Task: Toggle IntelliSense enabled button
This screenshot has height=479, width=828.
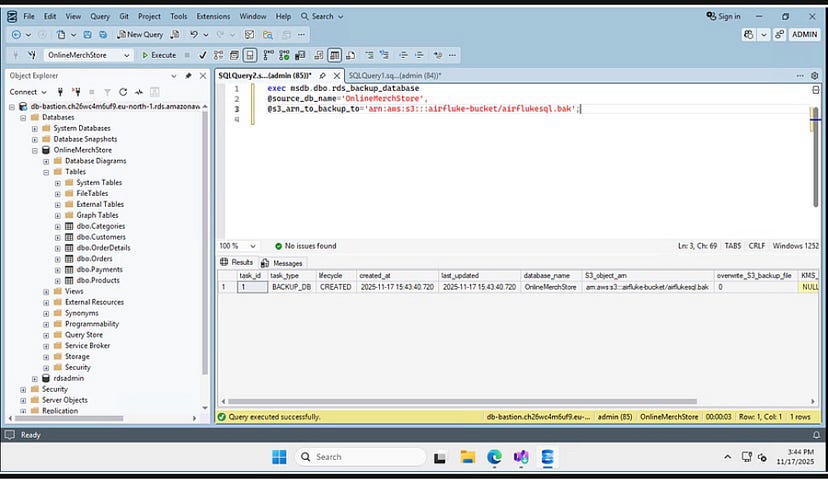Action: click(250, 55)
